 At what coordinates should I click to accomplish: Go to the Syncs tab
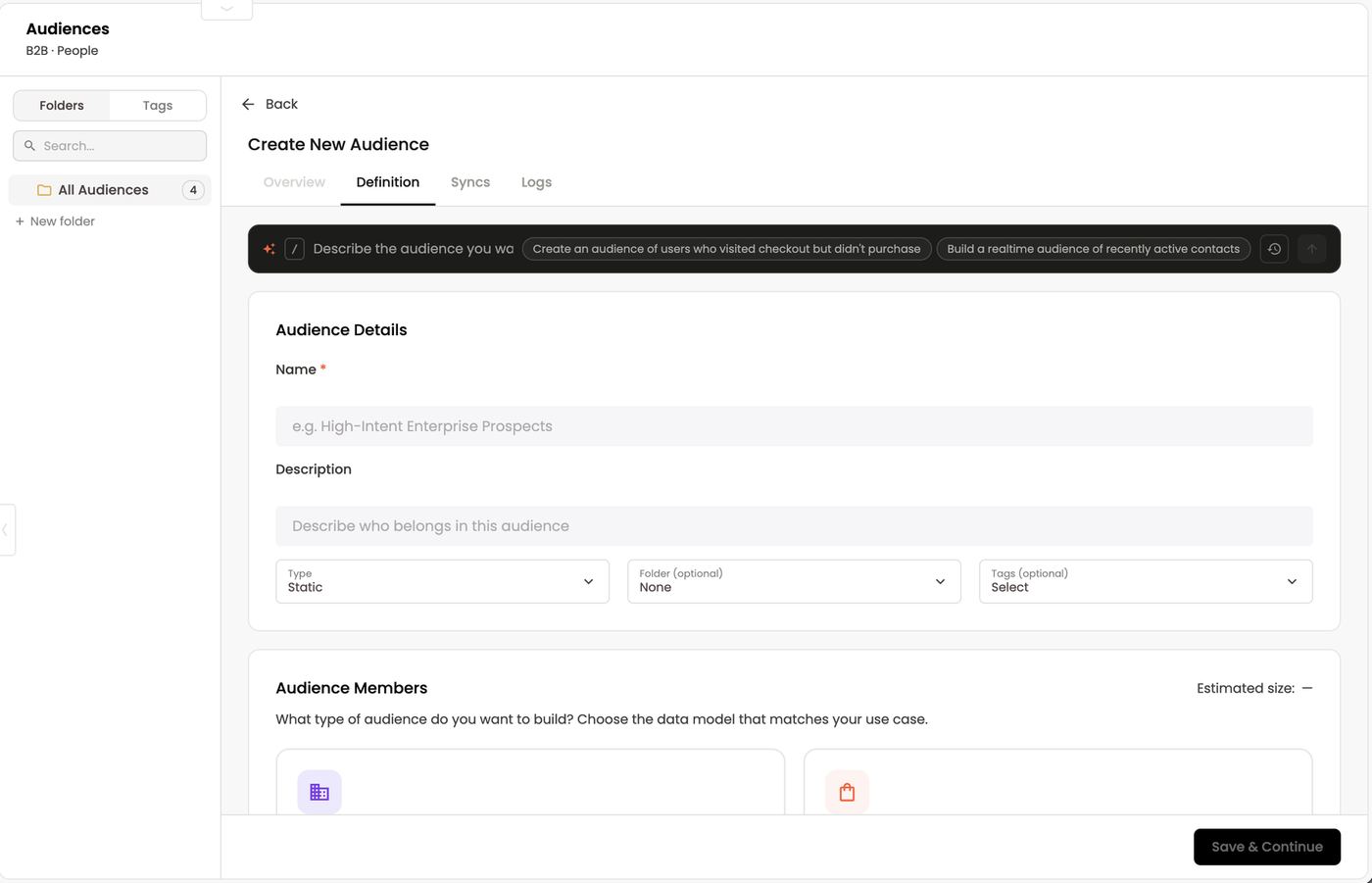470,182
